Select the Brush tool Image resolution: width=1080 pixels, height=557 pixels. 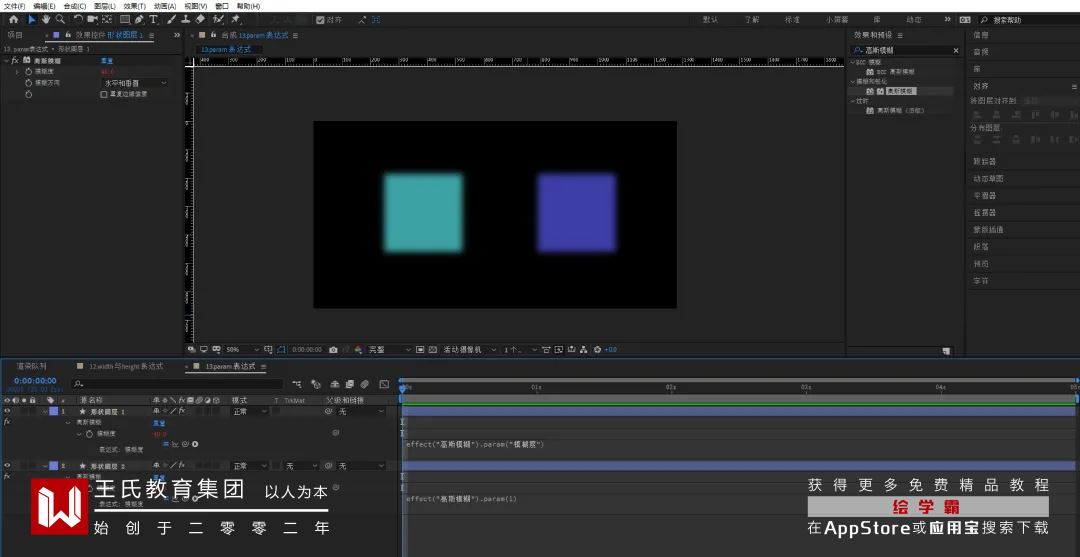[172, 19]
